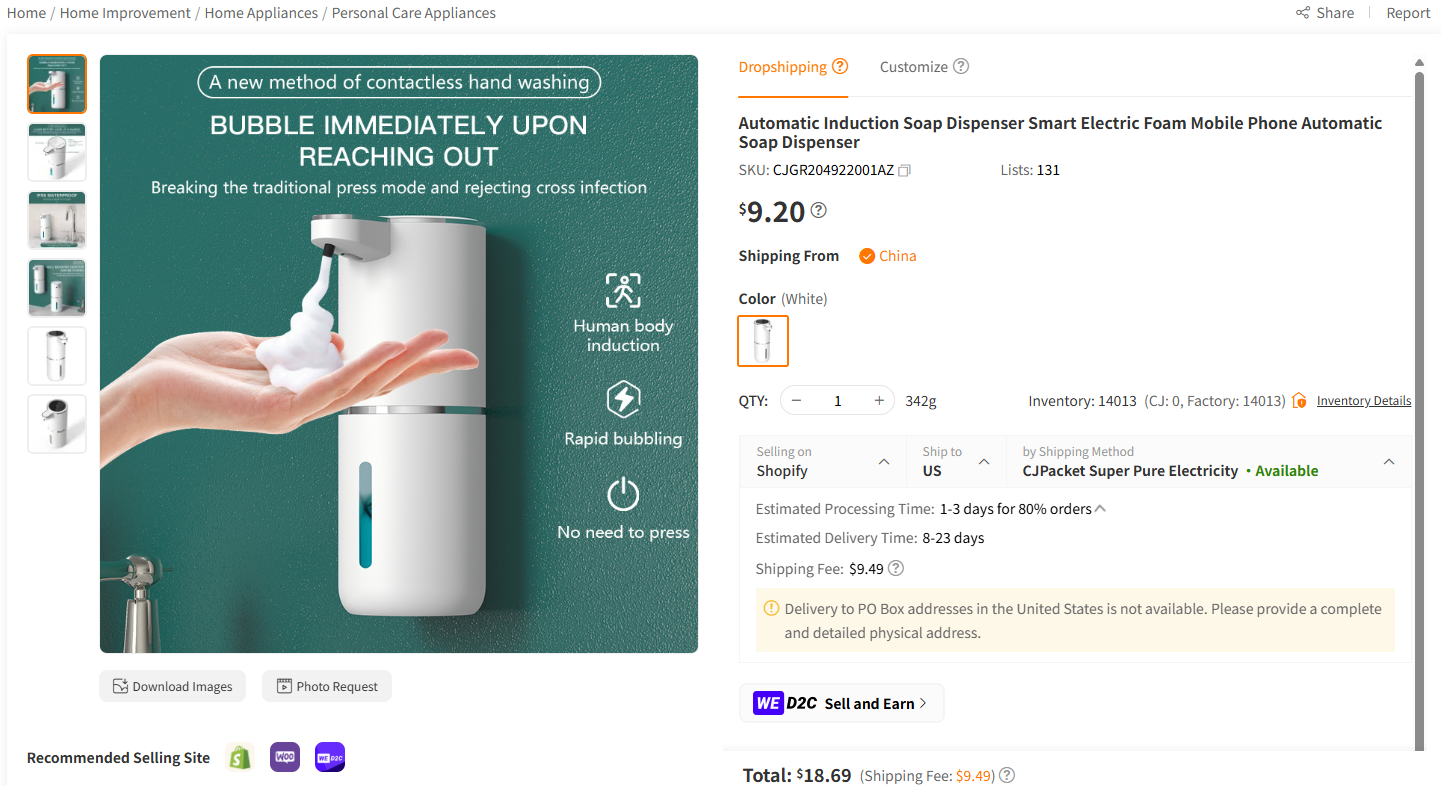Select China as the Shipping From origin
Screen dimensions: 1441x786
pyautogui.click(x=887, y=256)
